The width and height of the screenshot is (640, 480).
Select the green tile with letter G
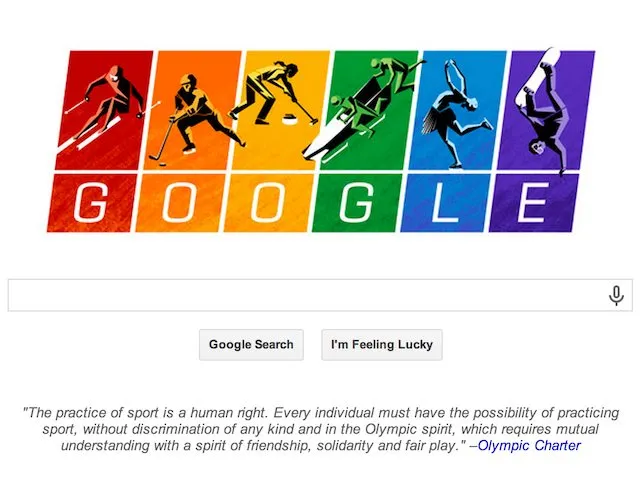coord(357,202)
